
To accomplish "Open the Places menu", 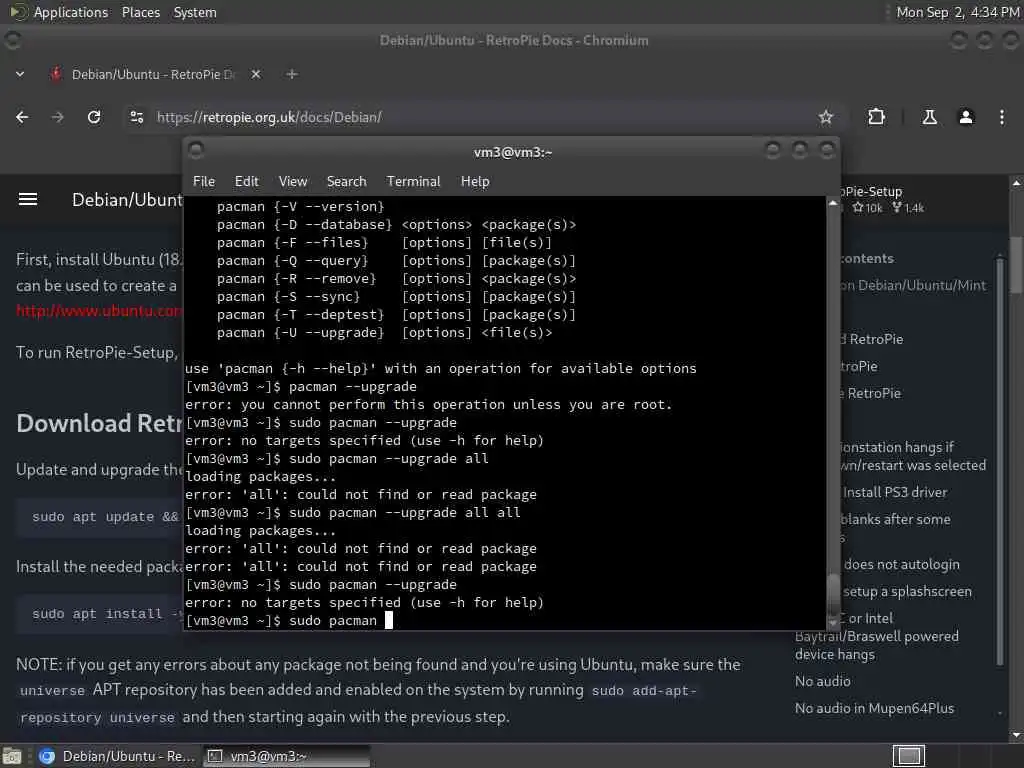I will click(140, 12).
